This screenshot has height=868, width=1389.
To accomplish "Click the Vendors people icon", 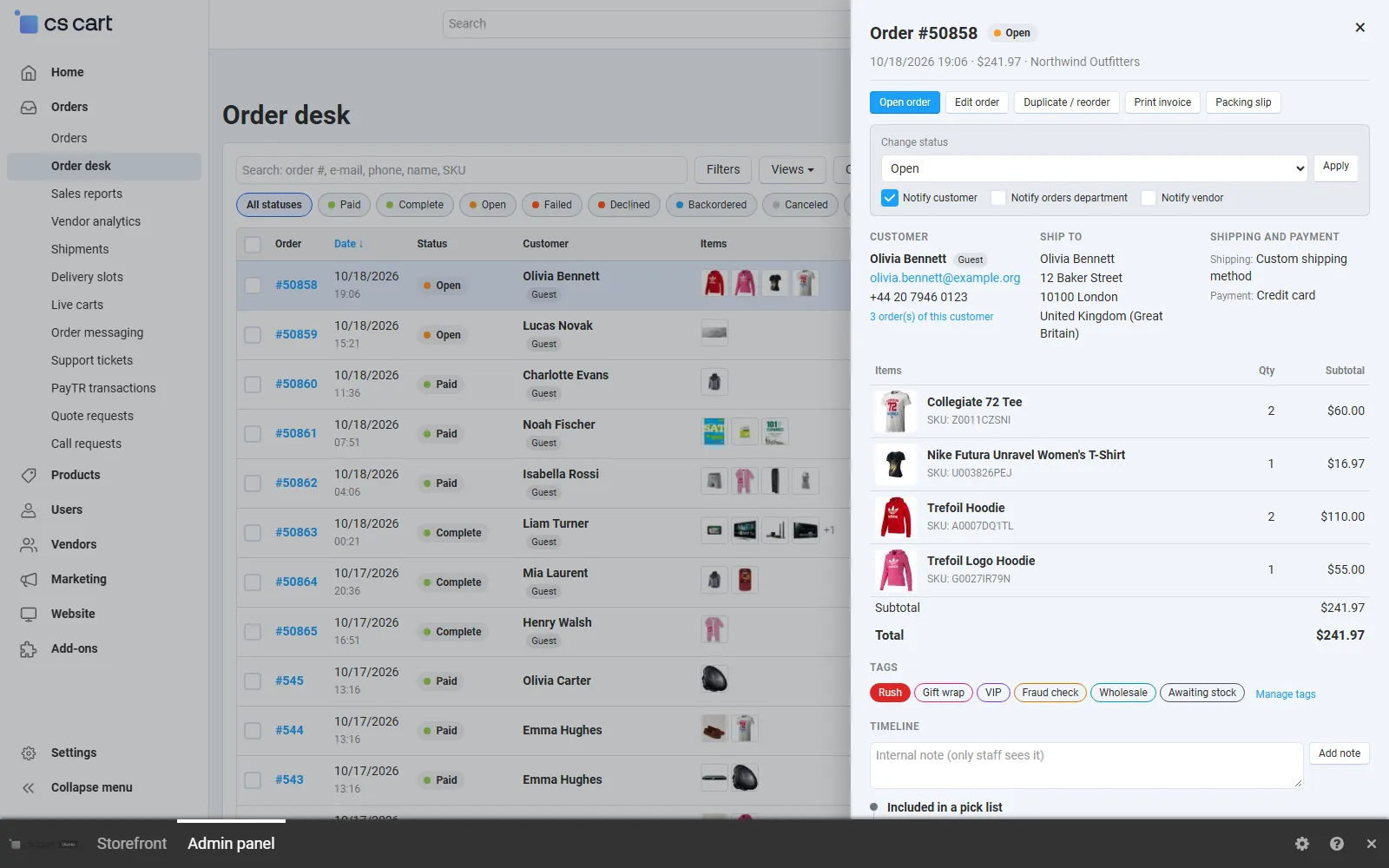I will point(29,544).
